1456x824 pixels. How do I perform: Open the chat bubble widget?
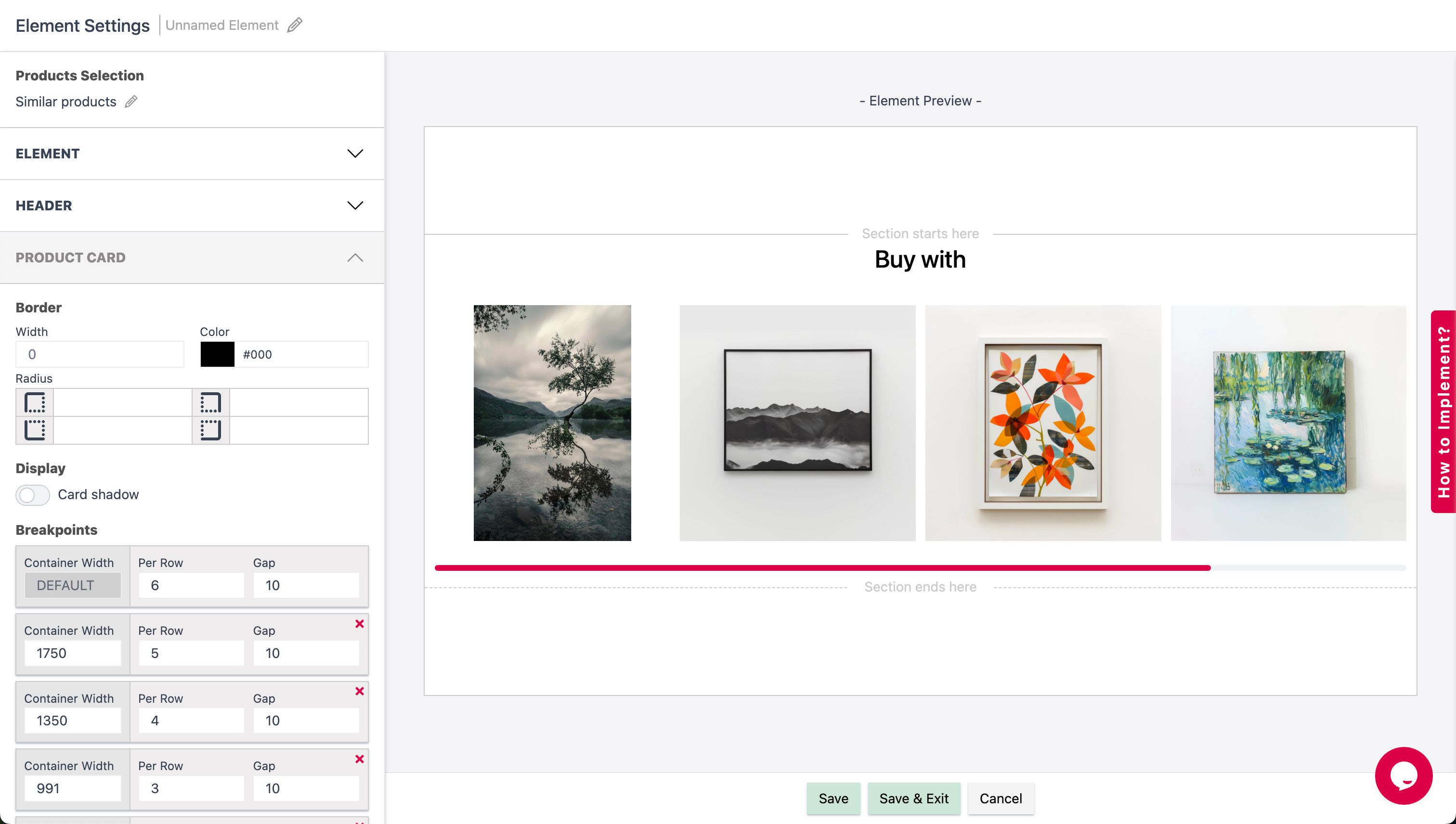tap(1404, 775)
